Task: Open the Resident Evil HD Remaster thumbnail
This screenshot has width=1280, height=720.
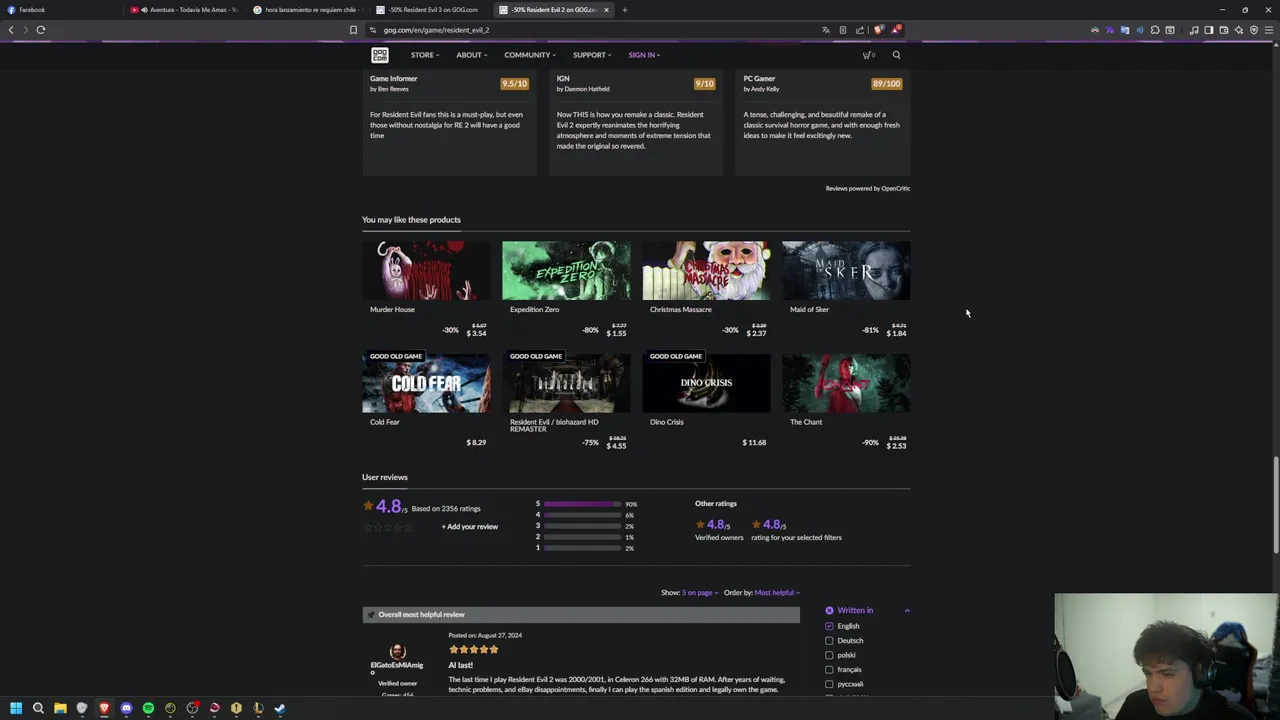Action: [x=566, y=383]
